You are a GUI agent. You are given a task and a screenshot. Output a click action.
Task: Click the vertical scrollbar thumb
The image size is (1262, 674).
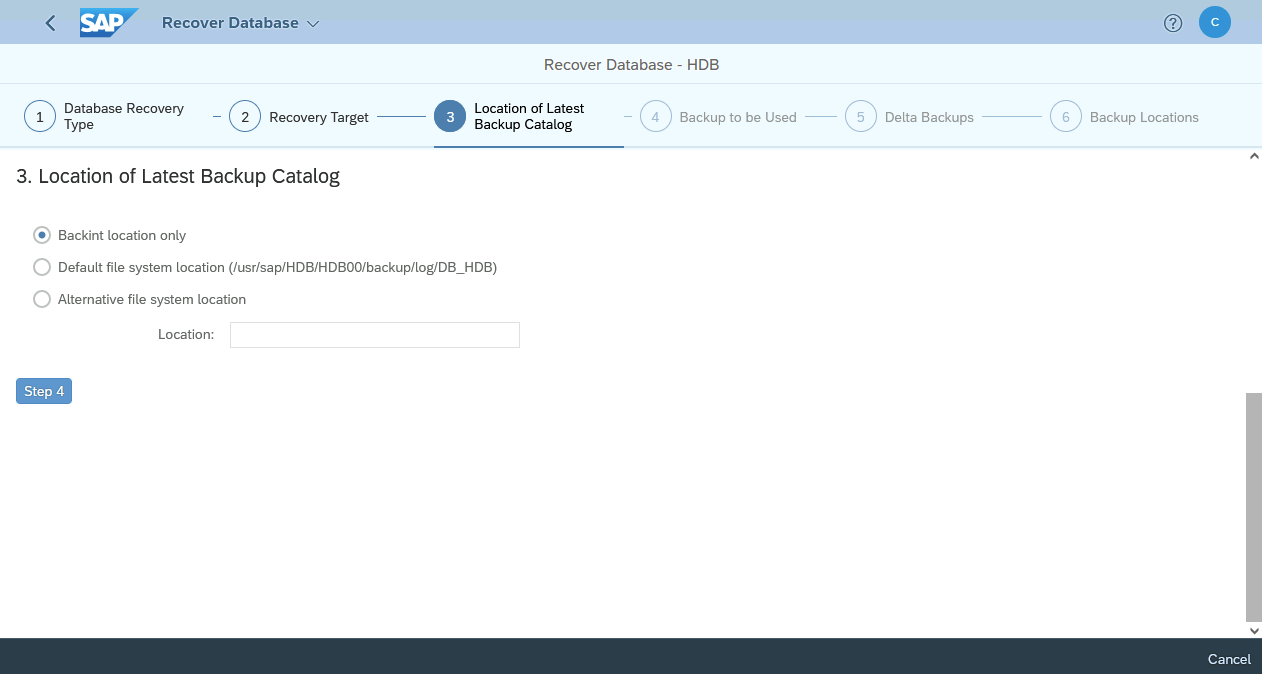(1253, 506)
